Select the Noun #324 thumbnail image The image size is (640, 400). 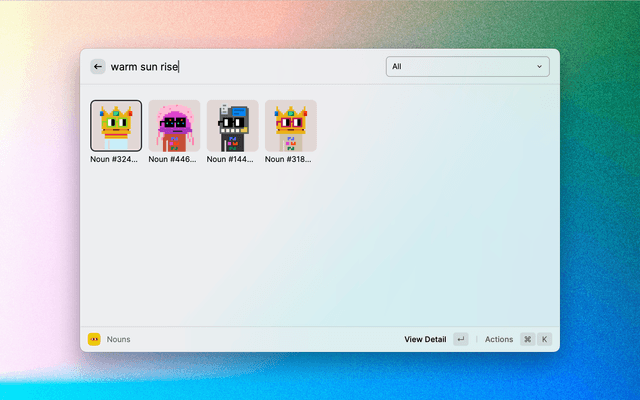click(x=116, y=126)
